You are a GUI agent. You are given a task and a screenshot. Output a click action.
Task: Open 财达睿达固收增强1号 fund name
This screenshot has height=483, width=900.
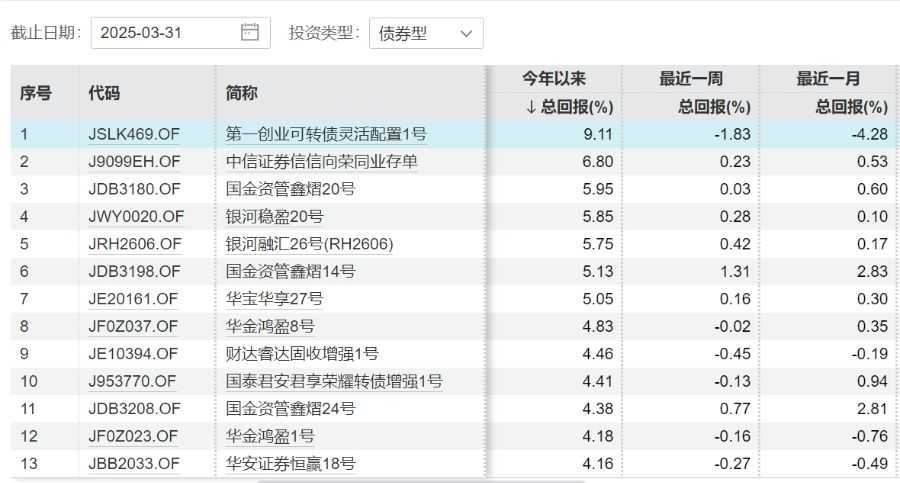(x=302, y=354)
